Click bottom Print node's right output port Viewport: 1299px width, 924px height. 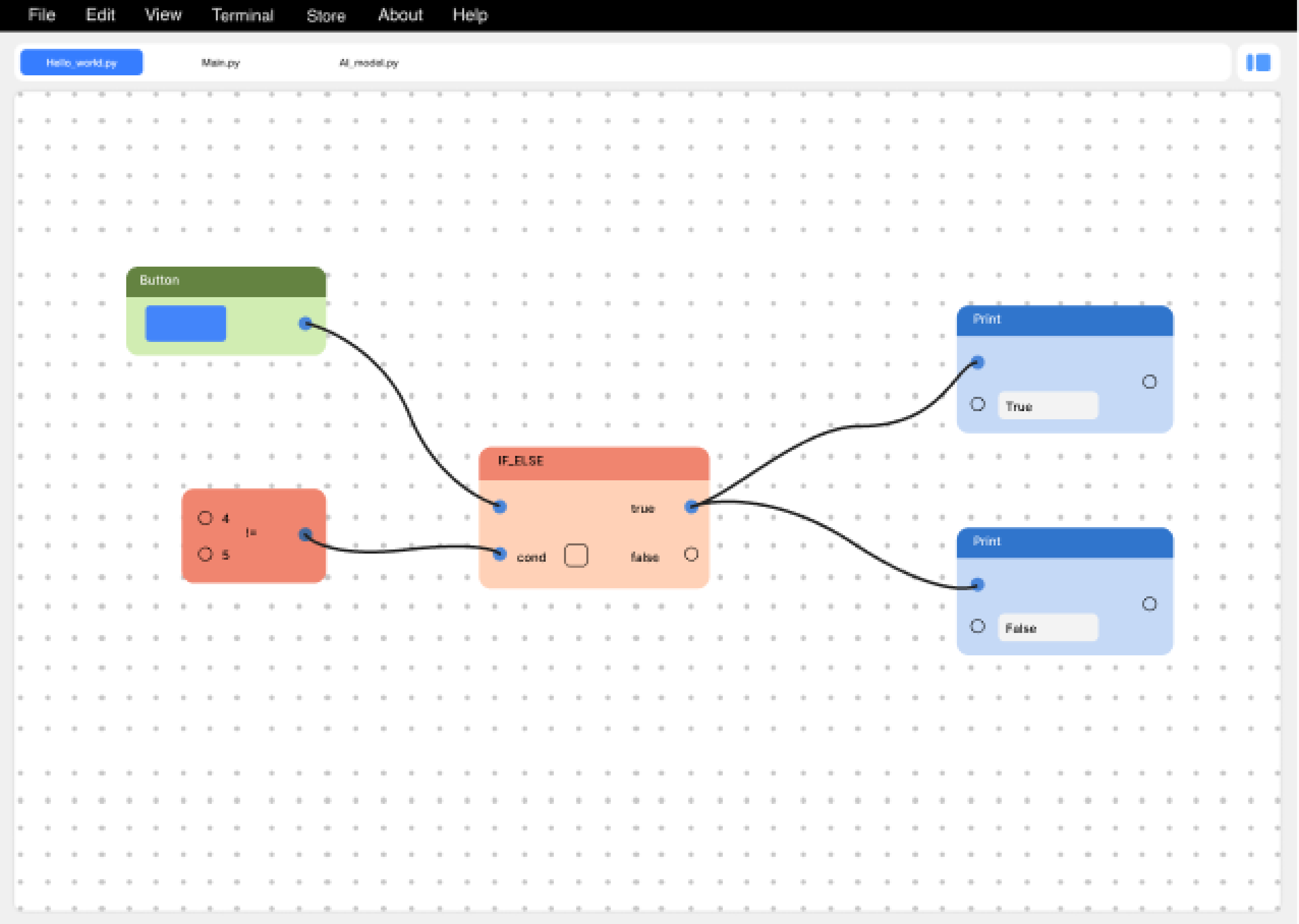tap(1149, 603)
